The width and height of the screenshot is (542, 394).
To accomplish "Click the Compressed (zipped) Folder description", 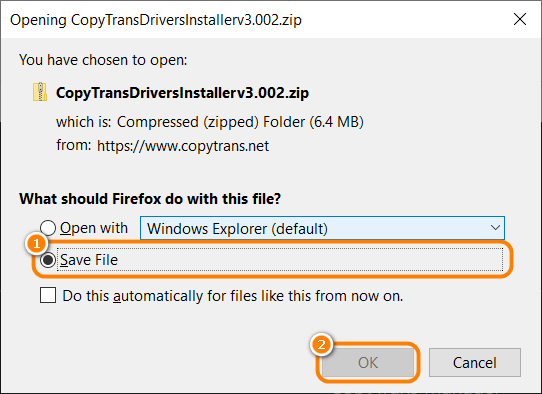I will [240, 122].
